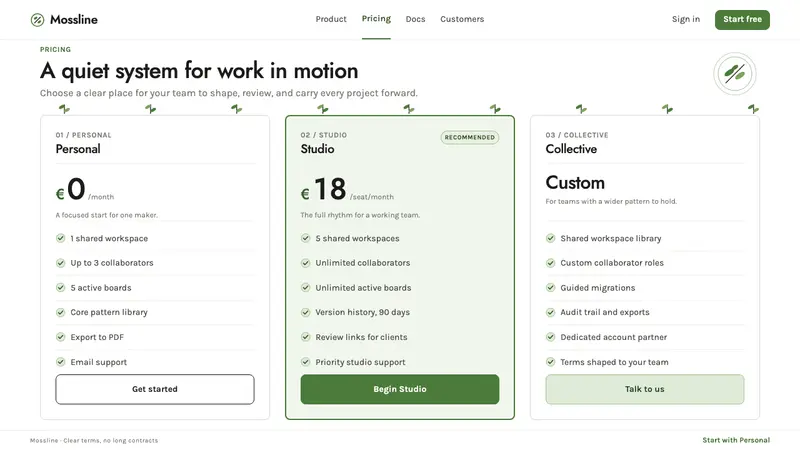Click the Mossline logo icon in header
Image resolution: width=800 pixels, height=450 pixels.
point(37,20)
